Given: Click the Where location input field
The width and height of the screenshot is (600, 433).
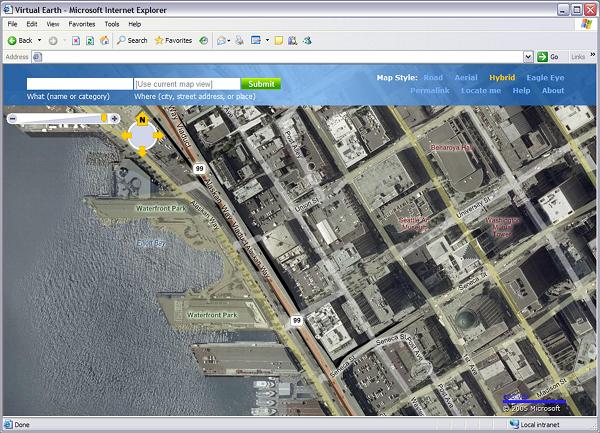Looking at the screenshot, I should (187, 84).
